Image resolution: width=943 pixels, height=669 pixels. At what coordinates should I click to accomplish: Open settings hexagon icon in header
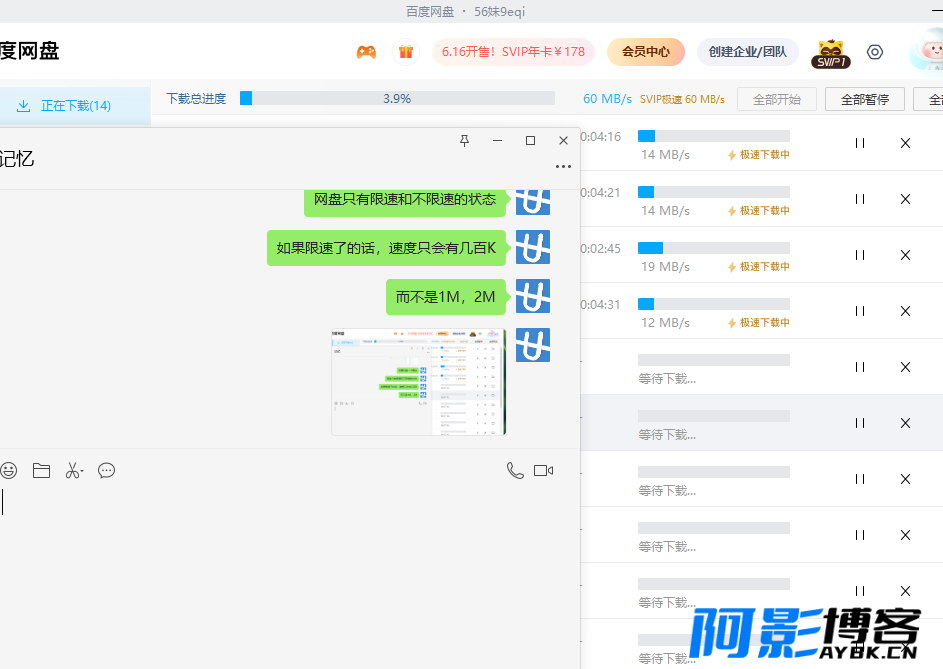point(875,52)
